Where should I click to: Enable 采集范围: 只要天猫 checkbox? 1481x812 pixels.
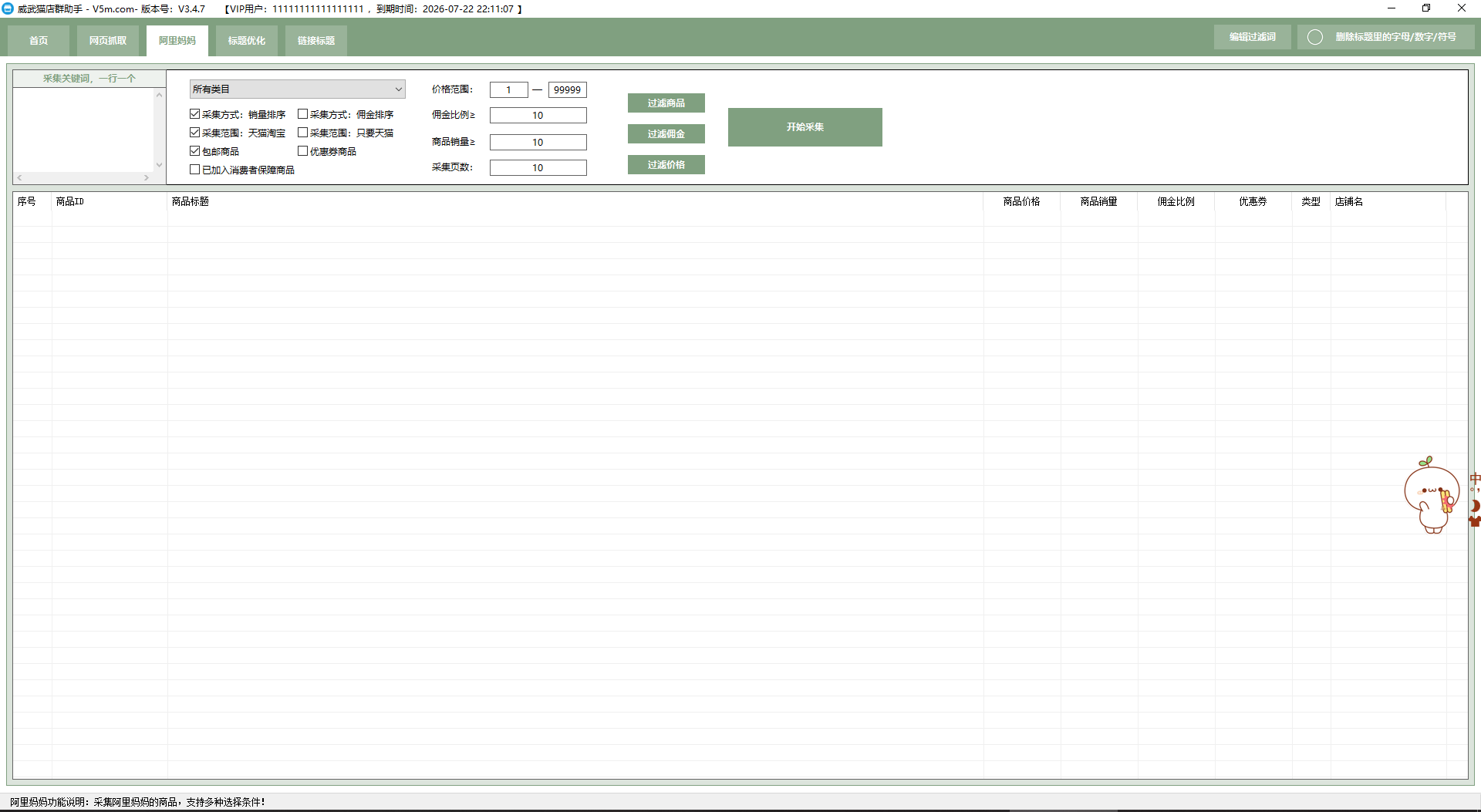coord(303,133)
